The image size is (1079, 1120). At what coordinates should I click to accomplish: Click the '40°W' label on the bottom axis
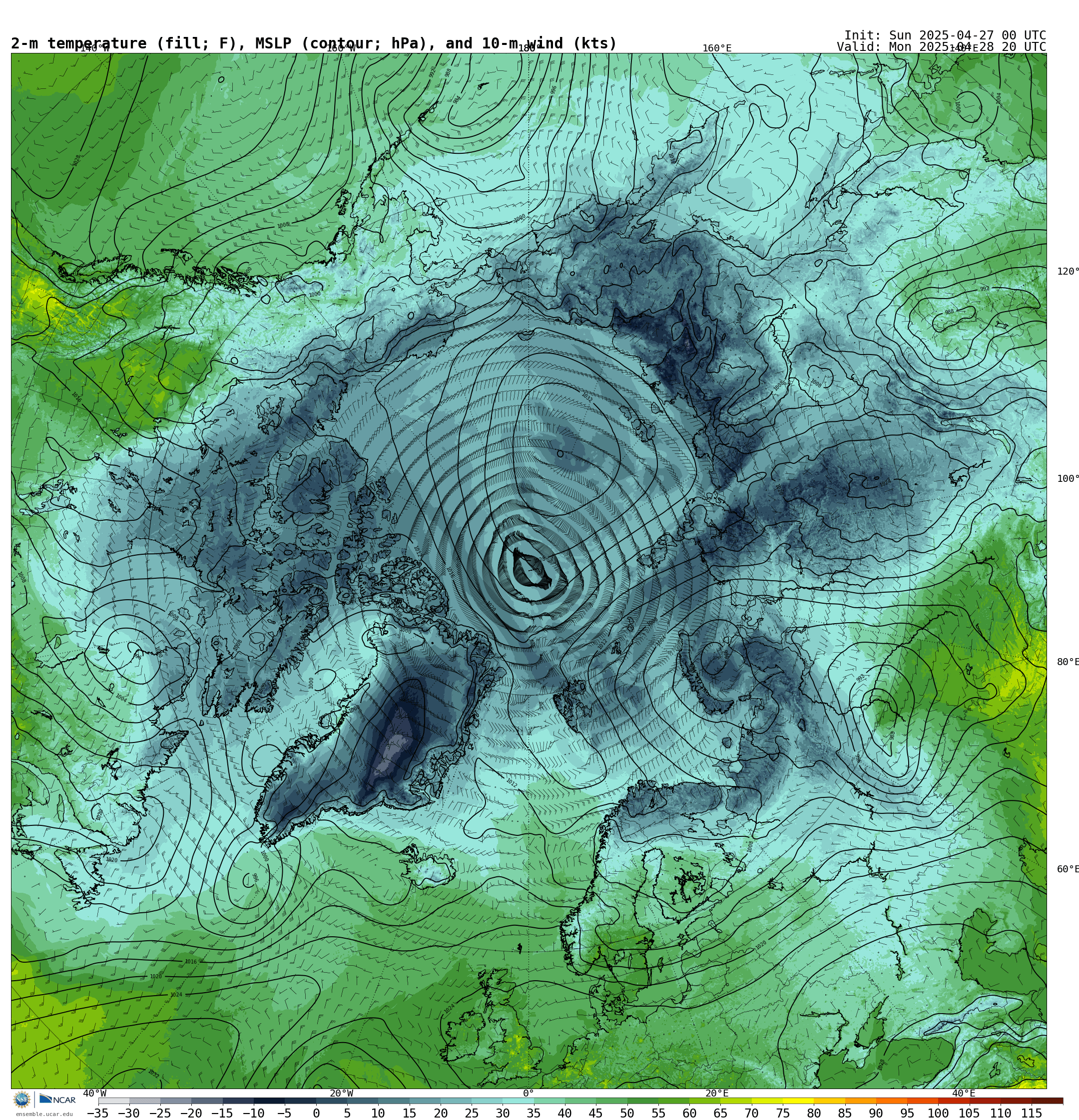click(94, 1093)
